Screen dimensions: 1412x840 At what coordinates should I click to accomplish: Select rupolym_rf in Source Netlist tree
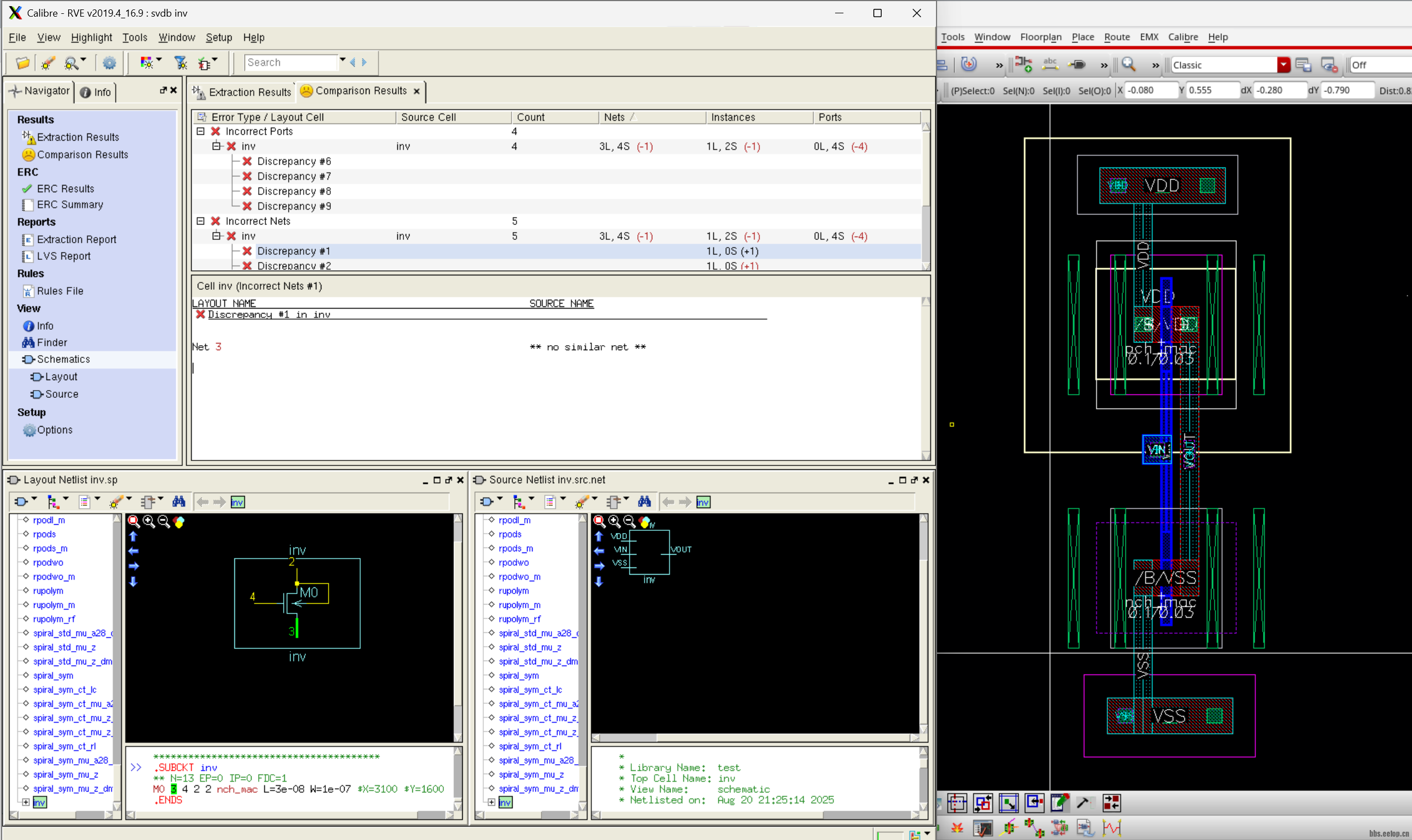(519, 619)
